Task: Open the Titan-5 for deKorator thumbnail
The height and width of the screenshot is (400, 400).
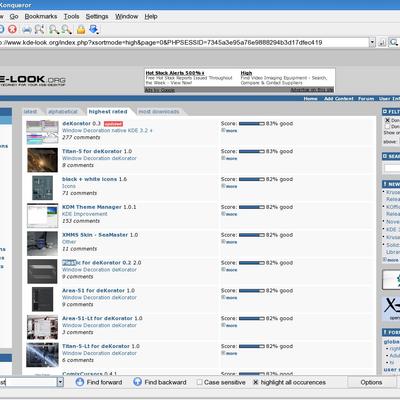Action: point(42,160)
